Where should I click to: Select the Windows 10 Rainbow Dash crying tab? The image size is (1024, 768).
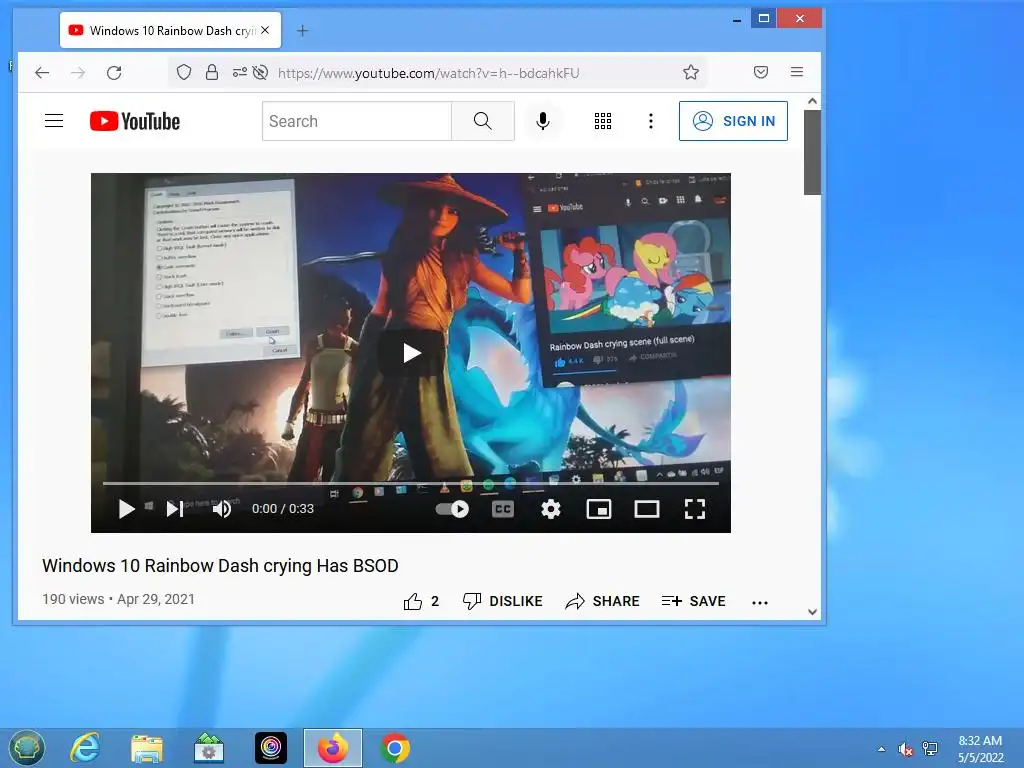(x=170, y=30)
